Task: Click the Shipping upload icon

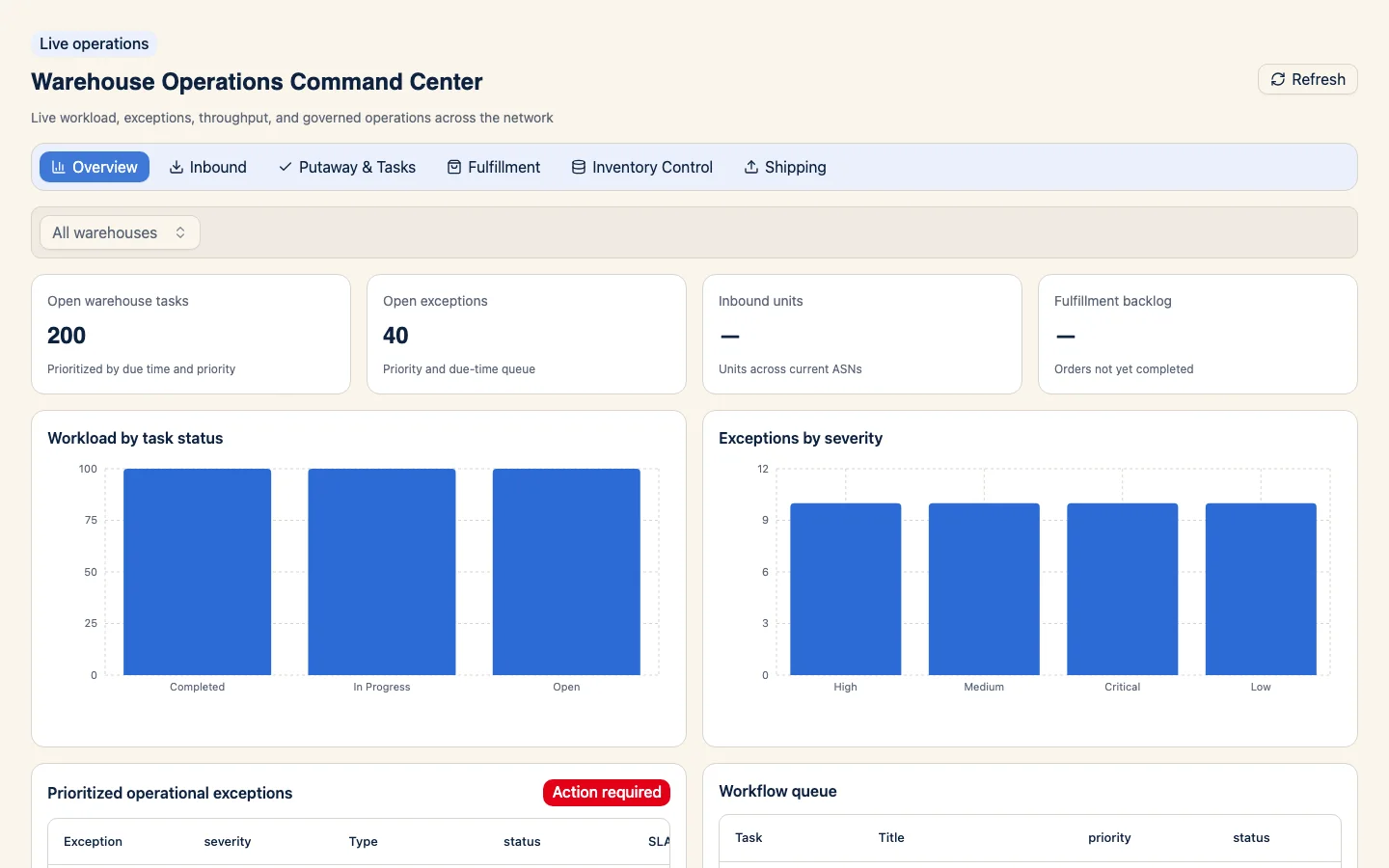Action: pyautogui.click(x=751, y=167)
